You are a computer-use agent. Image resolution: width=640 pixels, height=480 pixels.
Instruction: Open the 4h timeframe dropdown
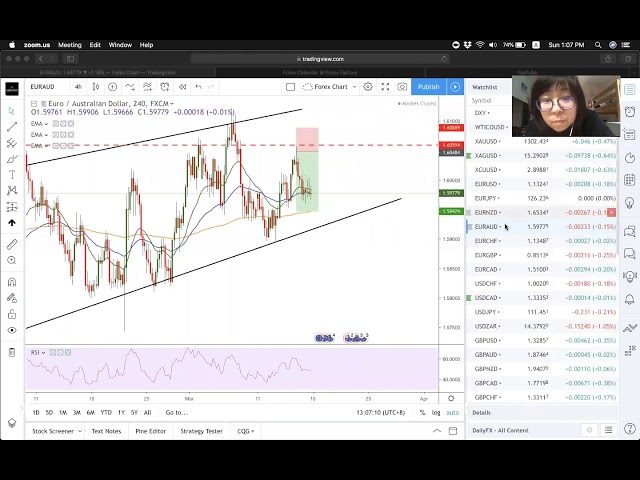pyautogui.click(x=80, y=87)
